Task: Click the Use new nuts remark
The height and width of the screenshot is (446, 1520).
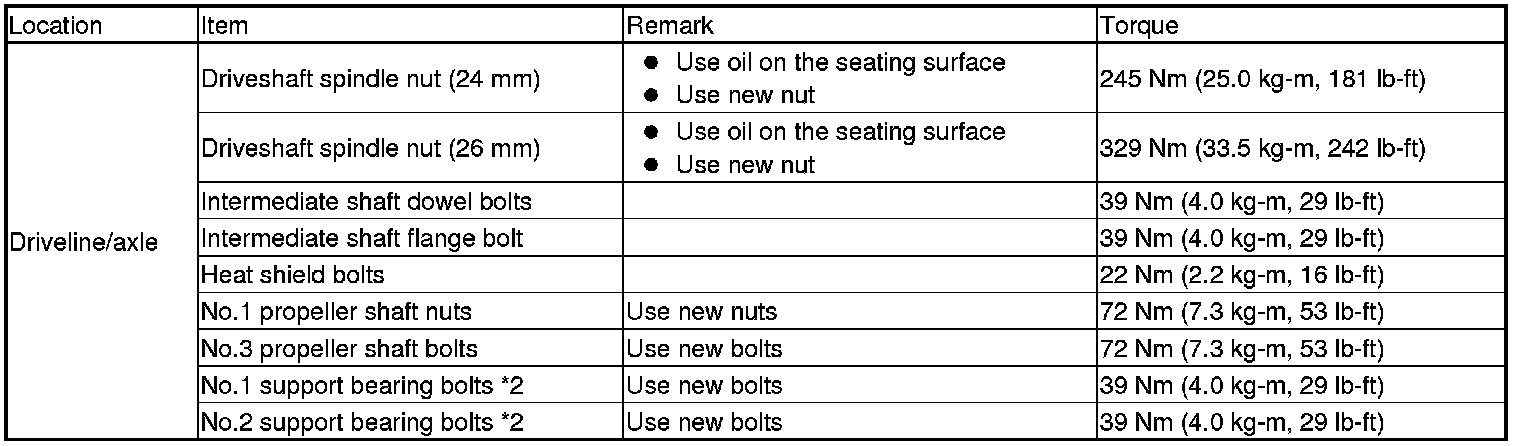Action: [701, 312]
